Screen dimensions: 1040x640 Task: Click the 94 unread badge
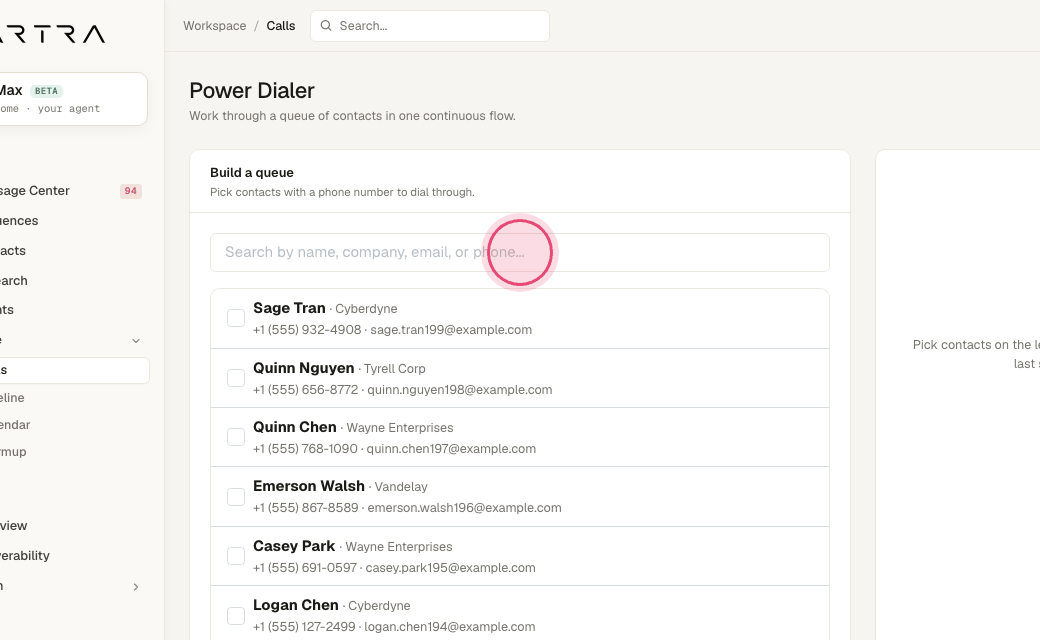[131, 191]
